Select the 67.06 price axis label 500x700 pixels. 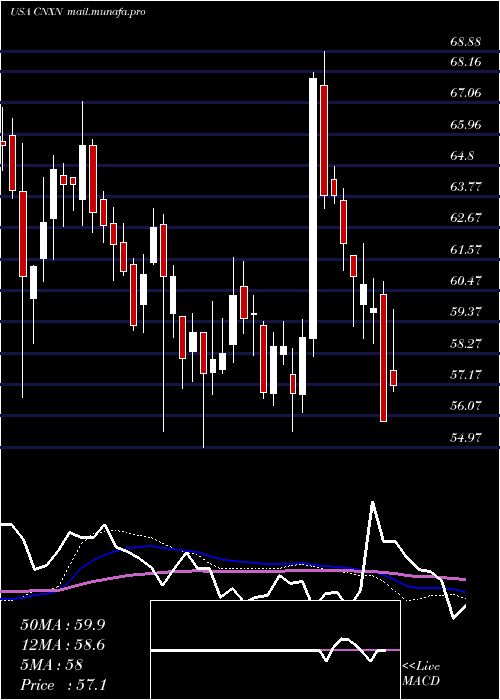tap(466, 93)
